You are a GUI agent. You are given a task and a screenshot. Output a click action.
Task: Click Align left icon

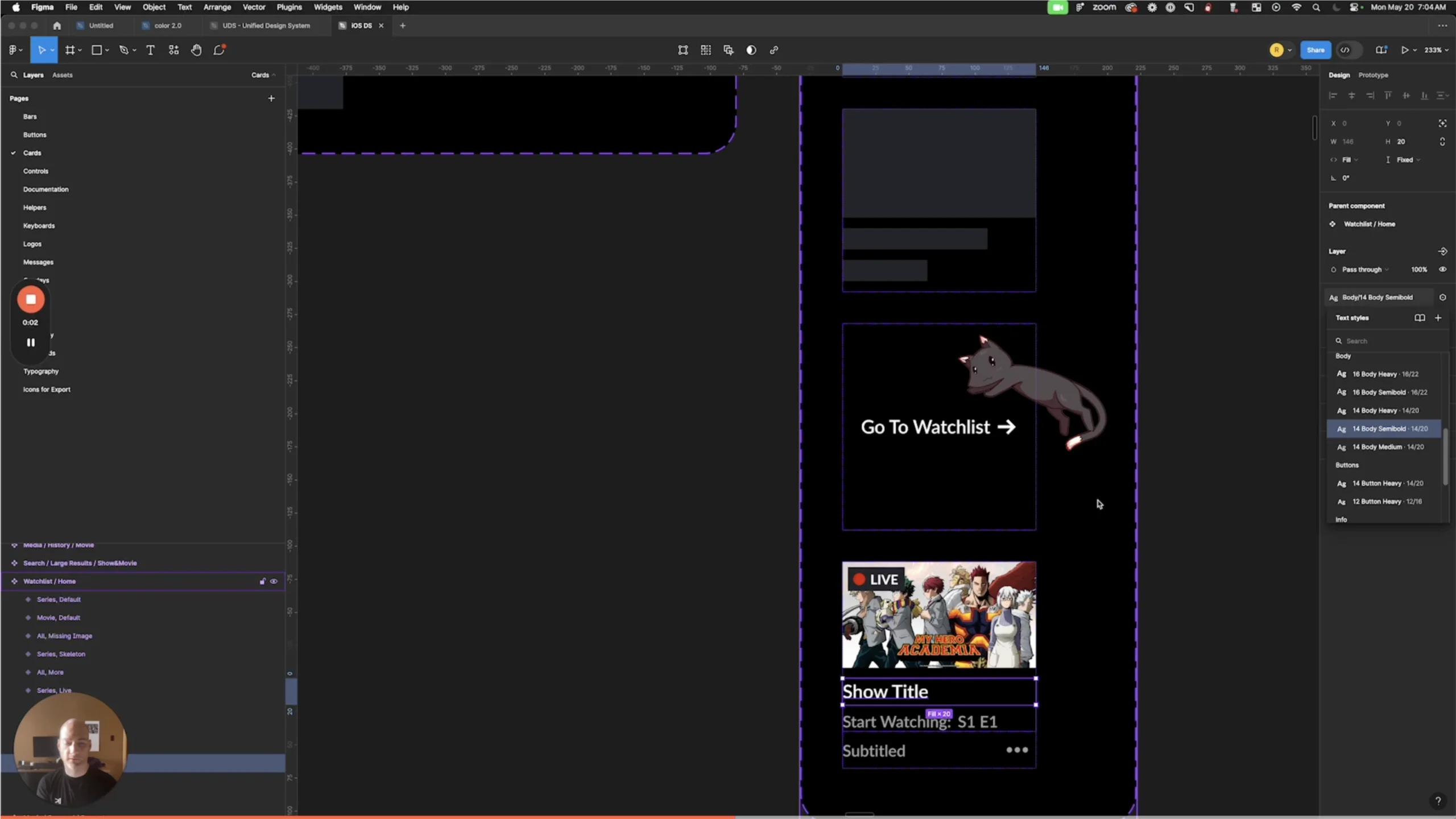point(1333,96)
